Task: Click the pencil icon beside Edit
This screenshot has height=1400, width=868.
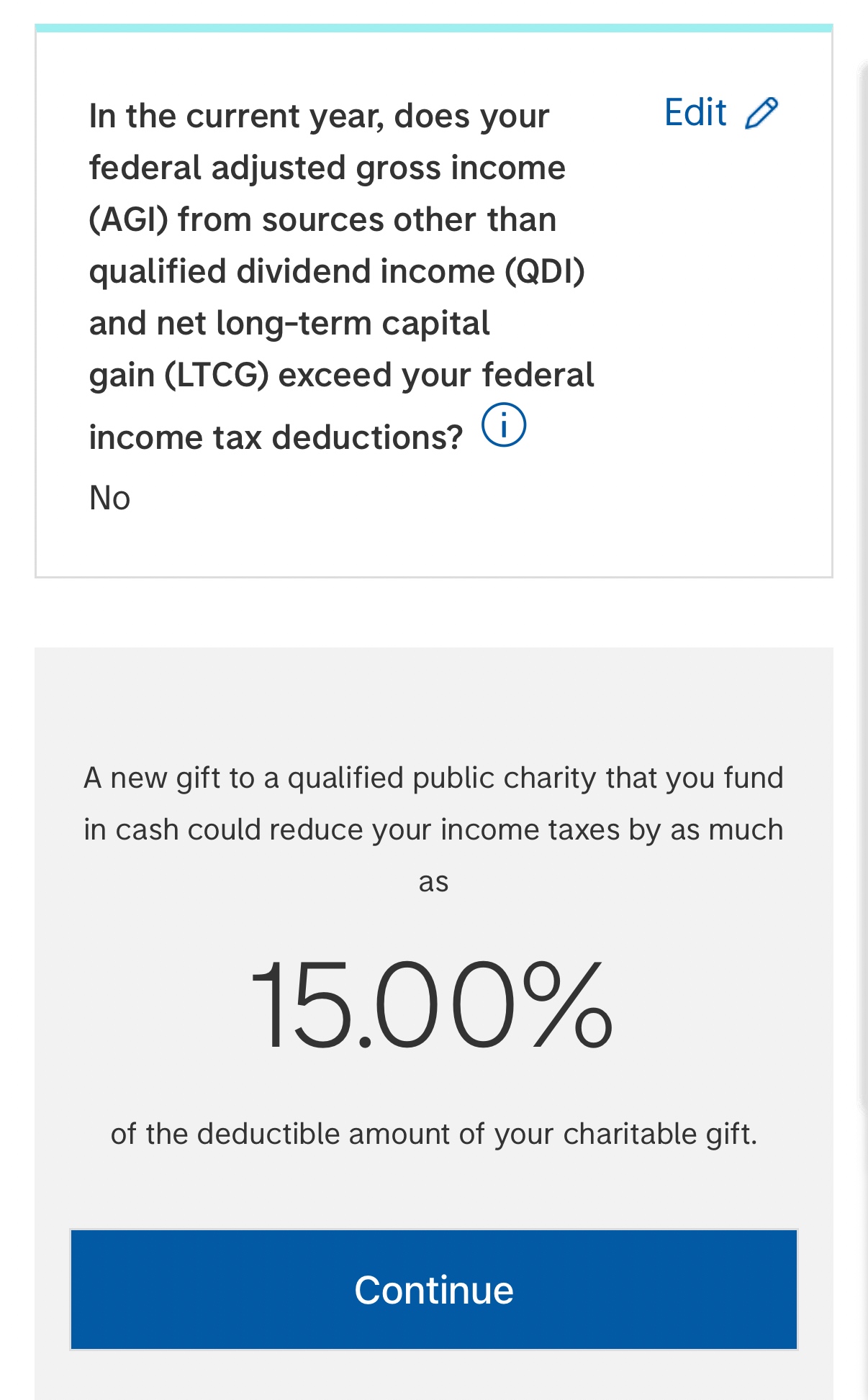Action: click(x=761, y=114)
